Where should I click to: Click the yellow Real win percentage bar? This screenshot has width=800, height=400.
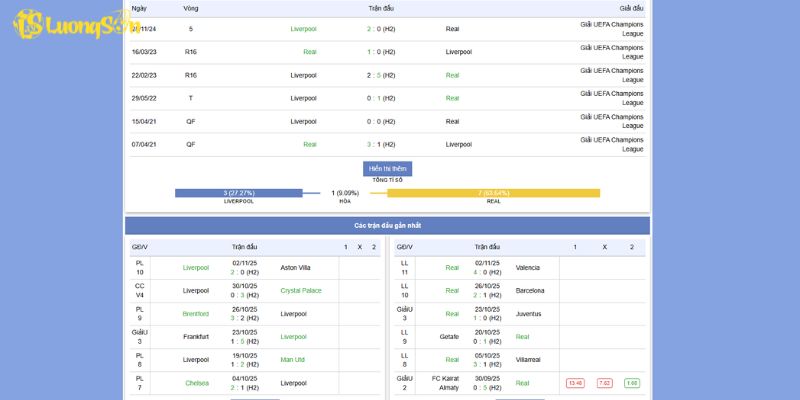click(x=493, y=193)
